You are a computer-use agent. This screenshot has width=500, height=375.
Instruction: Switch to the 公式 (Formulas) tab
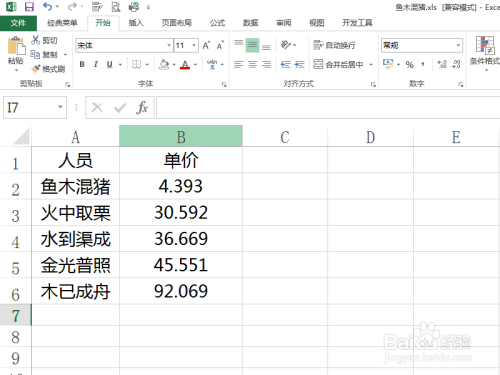click(217, 23)
